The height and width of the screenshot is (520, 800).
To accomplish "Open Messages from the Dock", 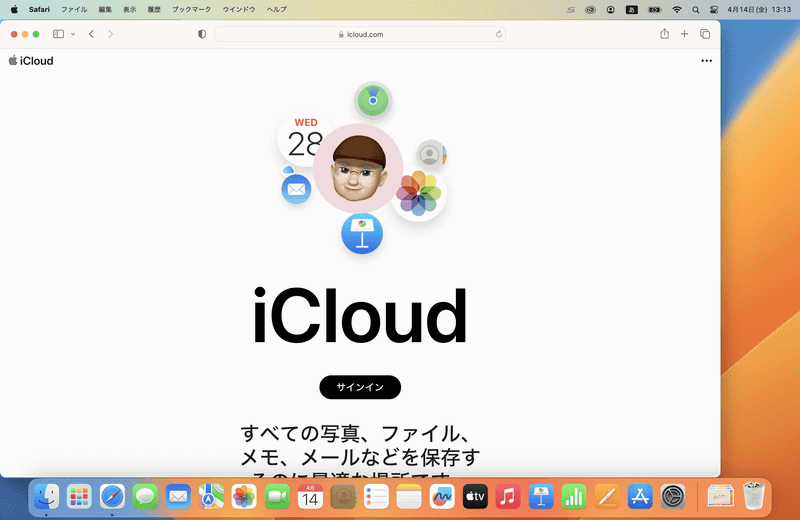I will coord(145,497).
